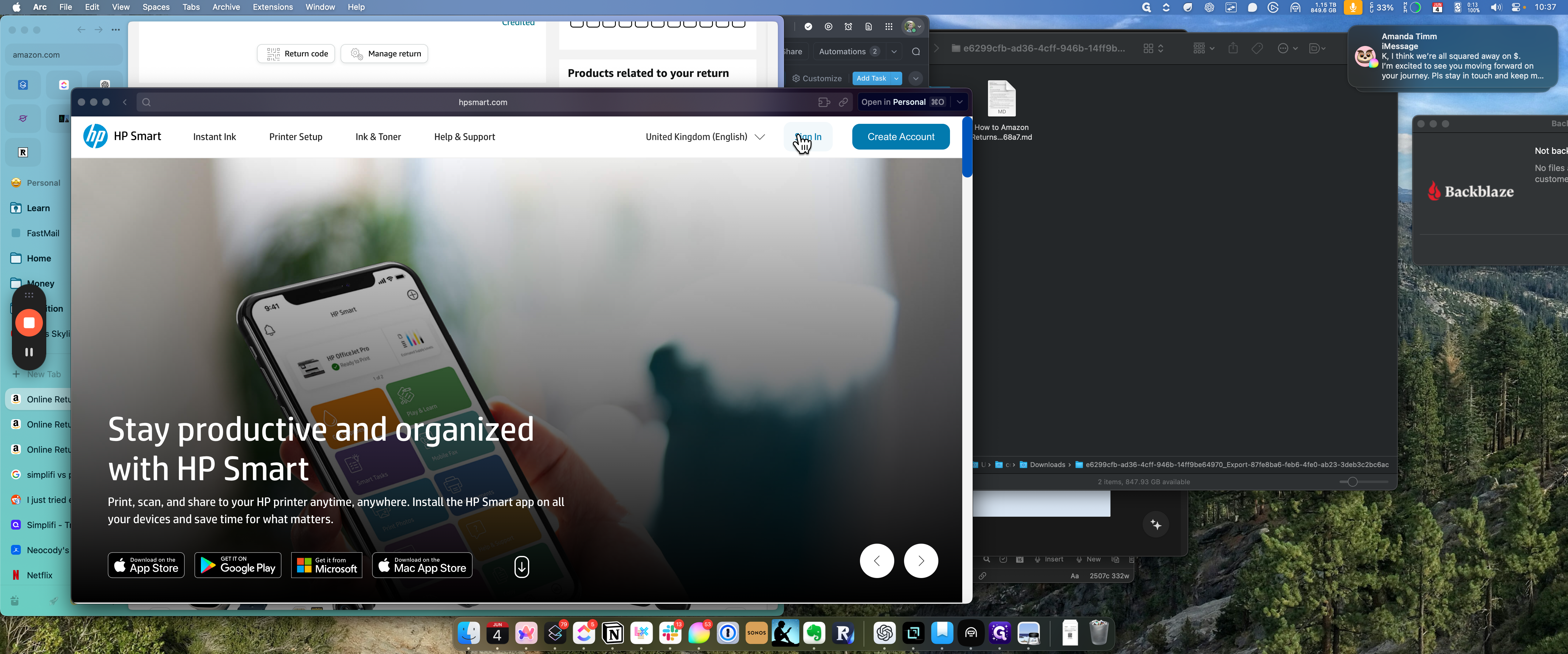Click the Finder tags toolbar icon

tap(1257, 48)
